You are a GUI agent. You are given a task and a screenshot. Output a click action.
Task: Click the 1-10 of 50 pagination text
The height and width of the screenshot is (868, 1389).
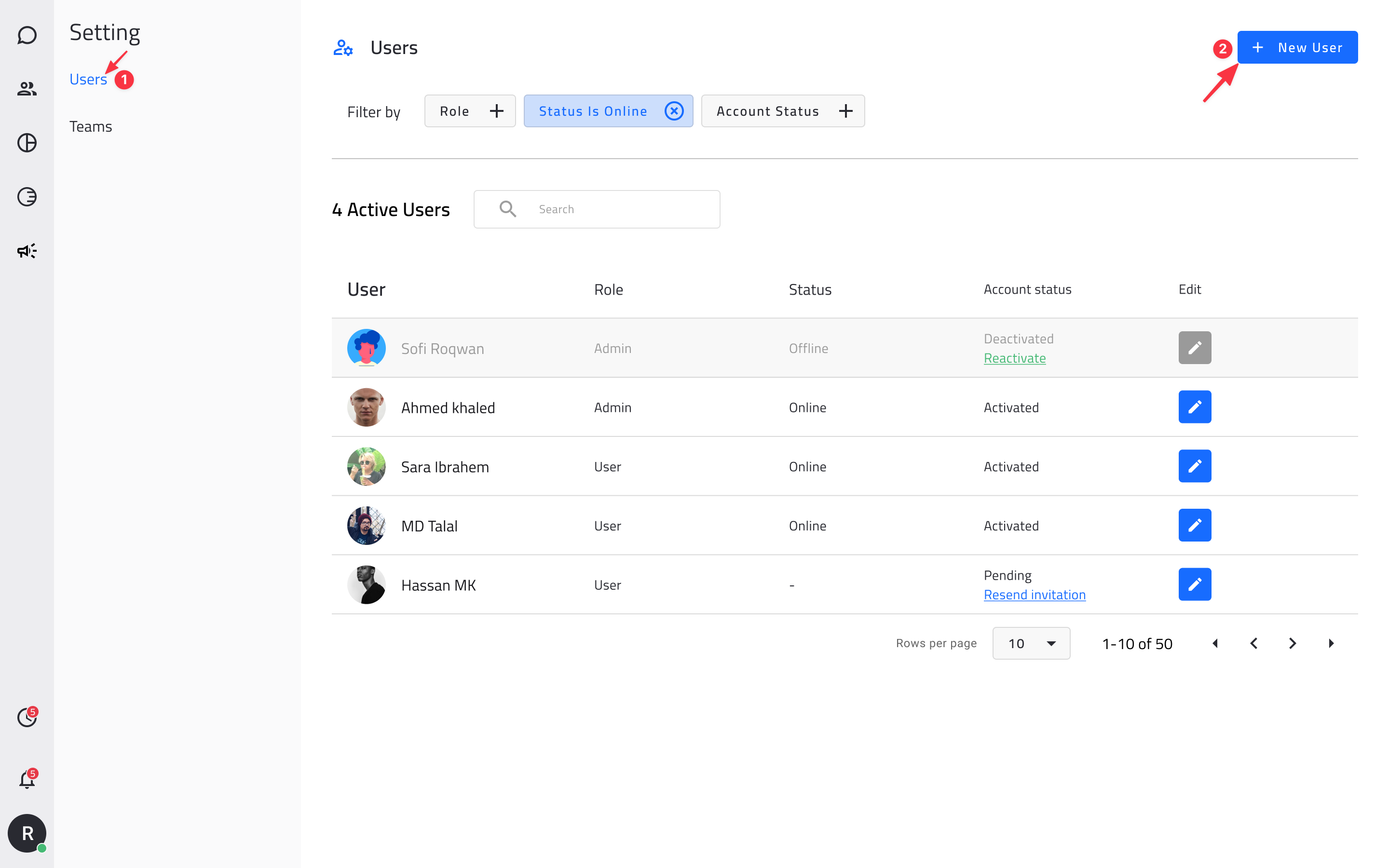pyautogui.click(x=1137, y=644)
